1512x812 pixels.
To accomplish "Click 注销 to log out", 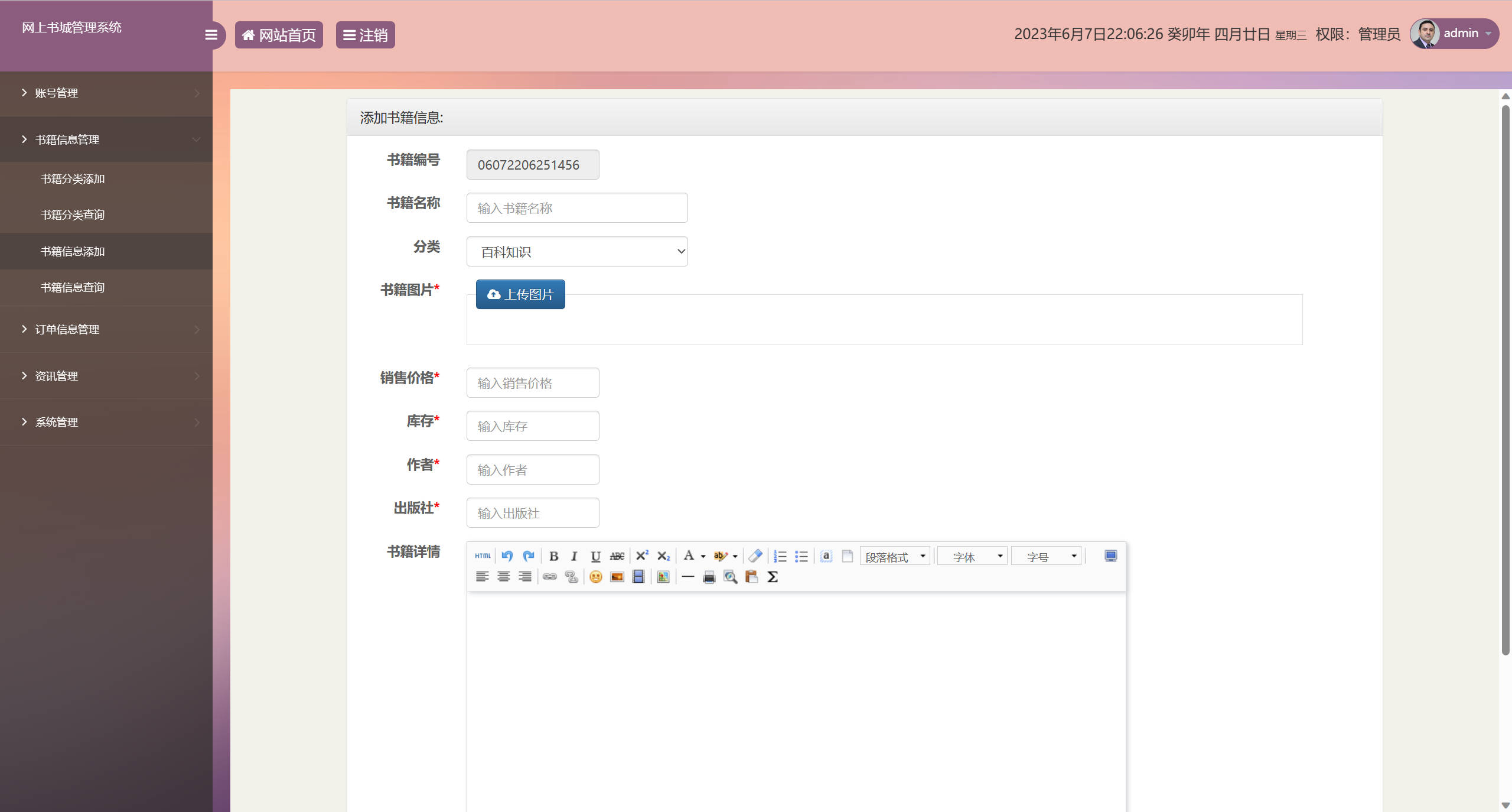I will (365, 35).
